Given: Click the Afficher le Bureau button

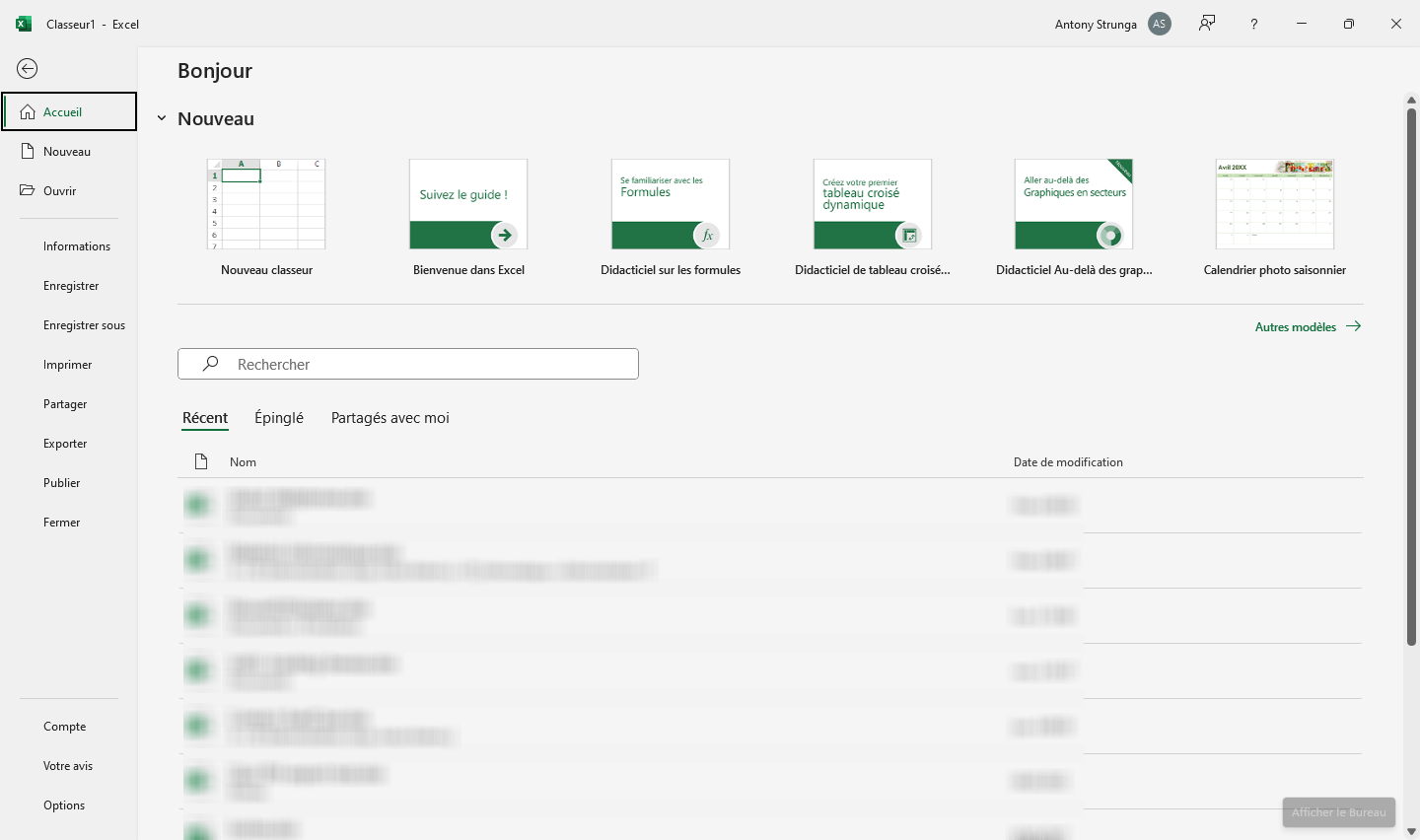Looking at the screenshot, I should [1338, 812].
